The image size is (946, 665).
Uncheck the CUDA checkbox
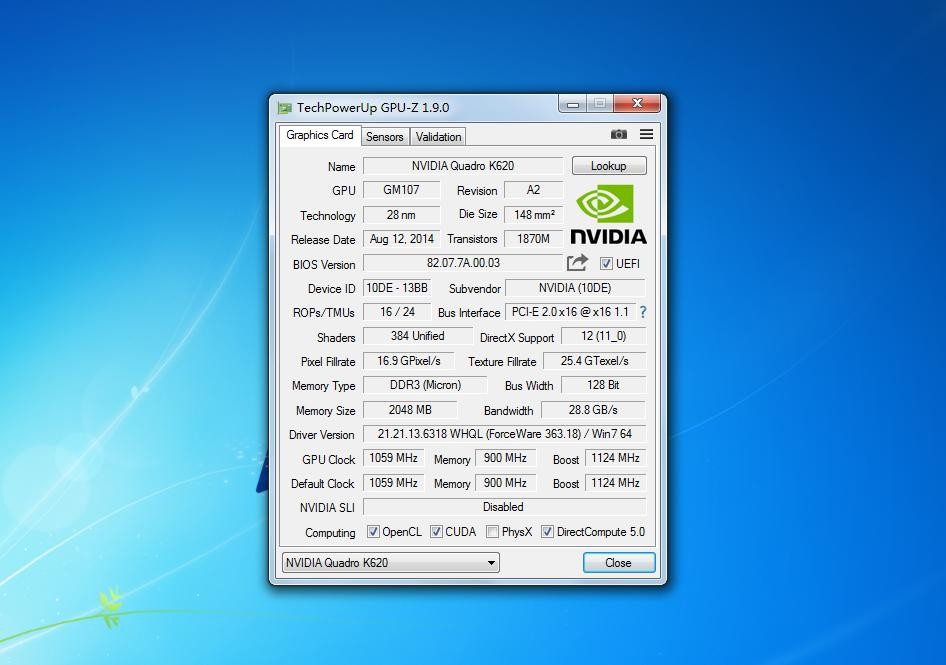pos(436,532)
